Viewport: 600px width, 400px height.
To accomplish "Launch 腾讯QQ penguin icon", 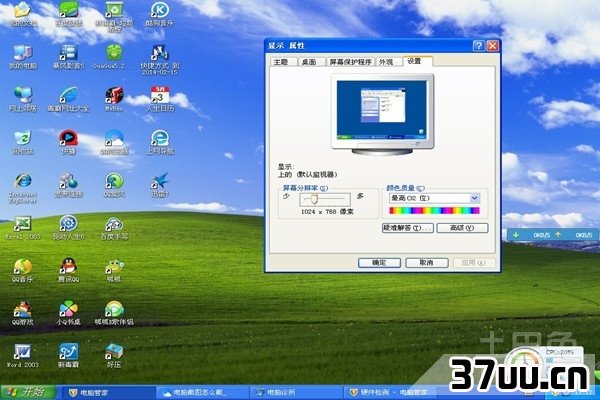I will tap(68, 267).
